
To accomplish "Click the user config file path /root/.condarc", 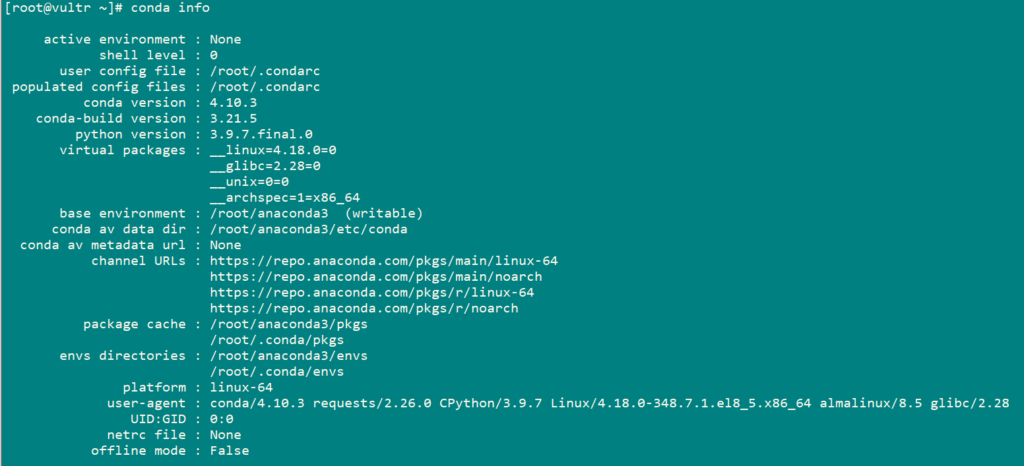I will (264, 71).
